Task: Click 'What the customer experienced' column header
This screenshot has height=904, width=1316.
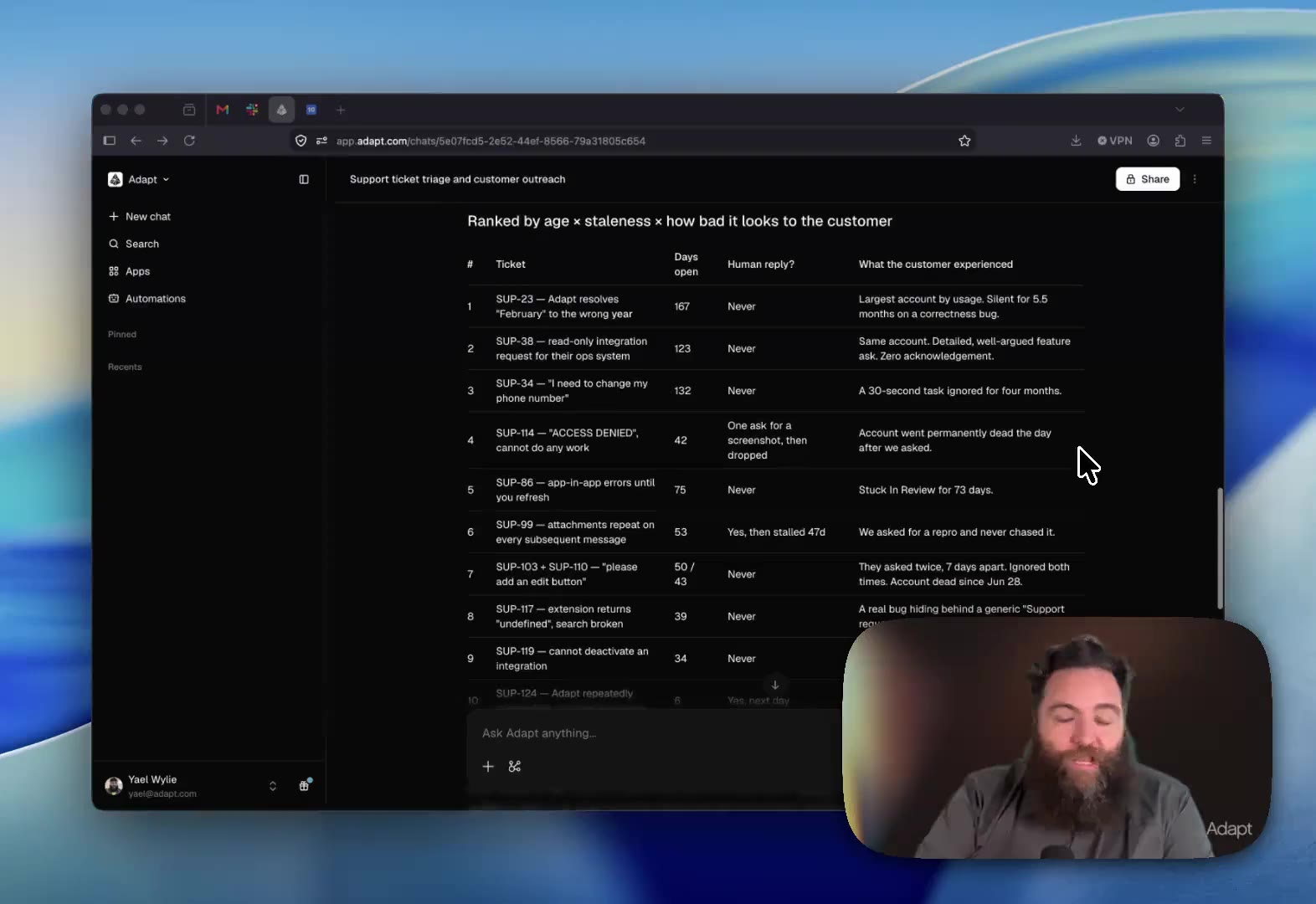Action: click(936, 265)
